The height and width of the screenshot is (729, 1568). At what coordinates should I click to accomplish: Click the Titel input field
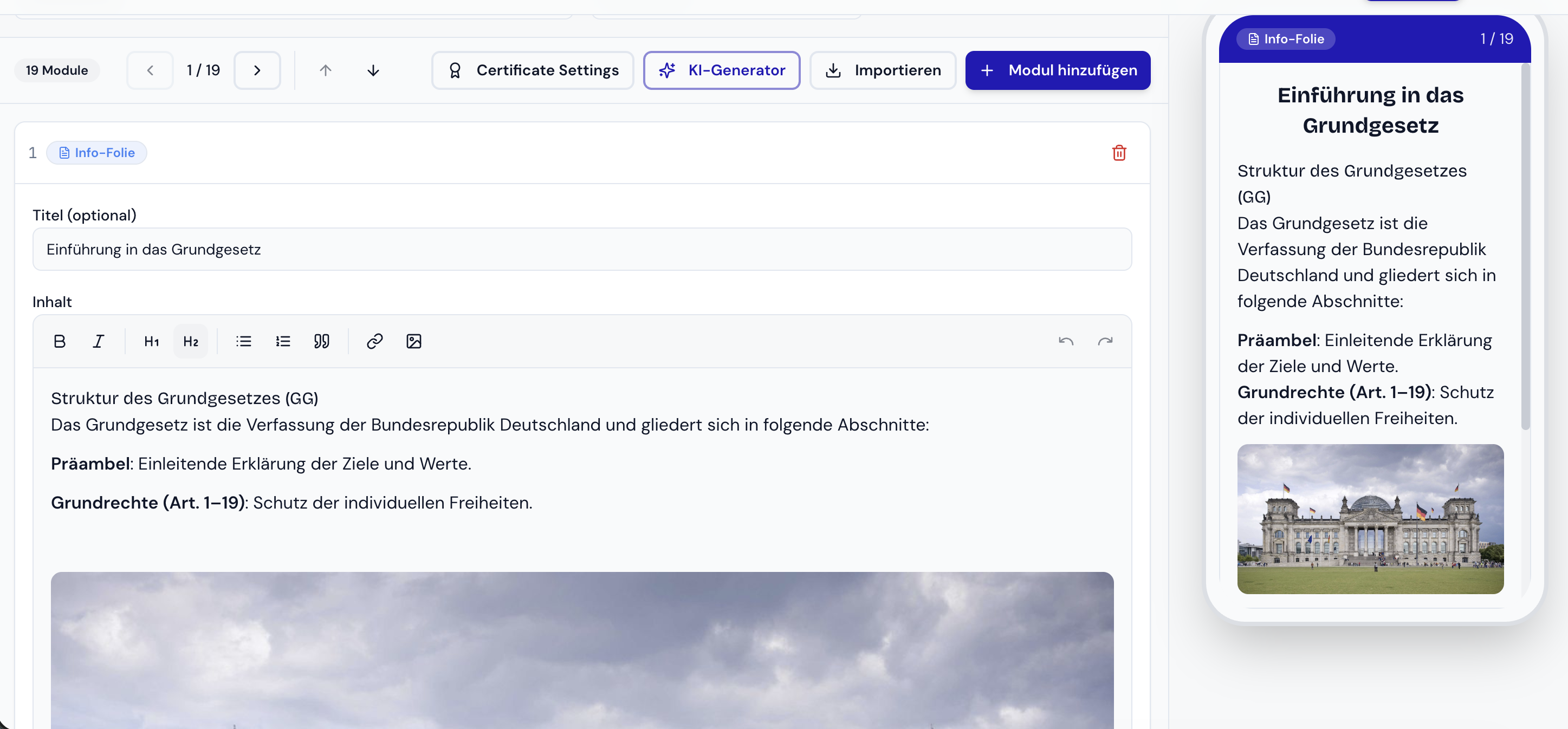point(582,249)
